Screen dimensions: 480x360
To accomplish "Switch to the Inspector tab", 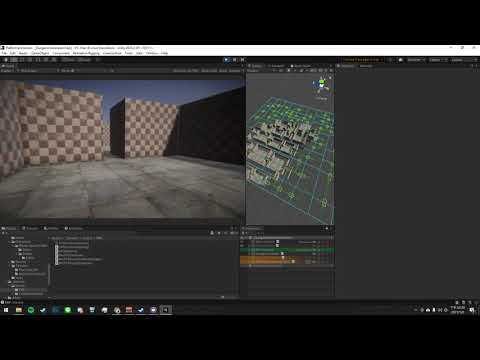I will [346, 66].
